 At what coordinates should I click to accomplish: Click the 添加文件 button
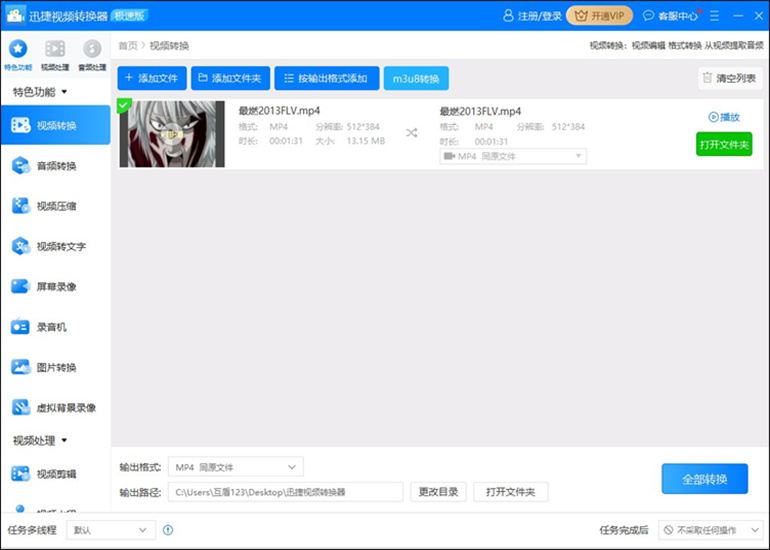click(152, 78)
